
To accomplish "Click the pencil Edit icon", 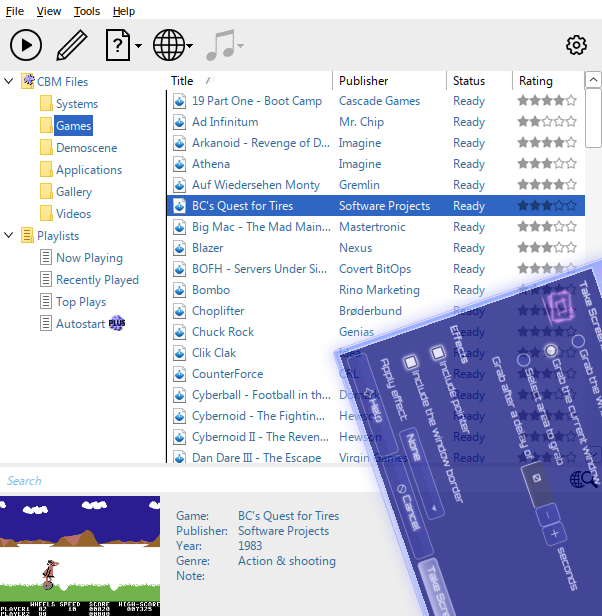I will pos(72,45).
